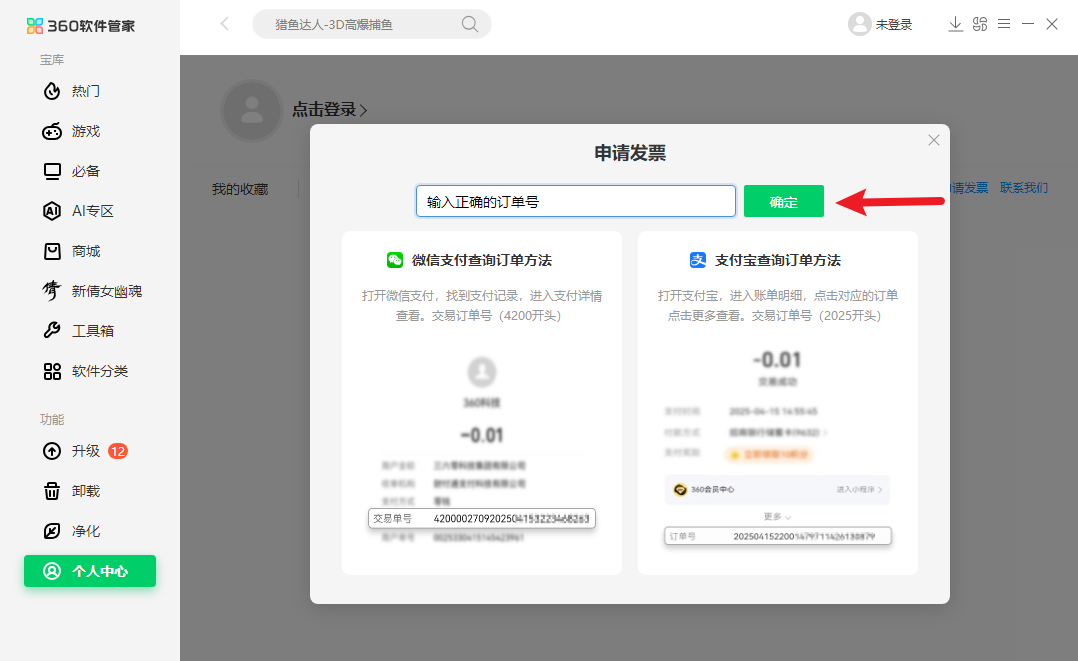Screen dimensions: 1078x661
Task: Click the Alipay icon
Action: tap(698, 260)
